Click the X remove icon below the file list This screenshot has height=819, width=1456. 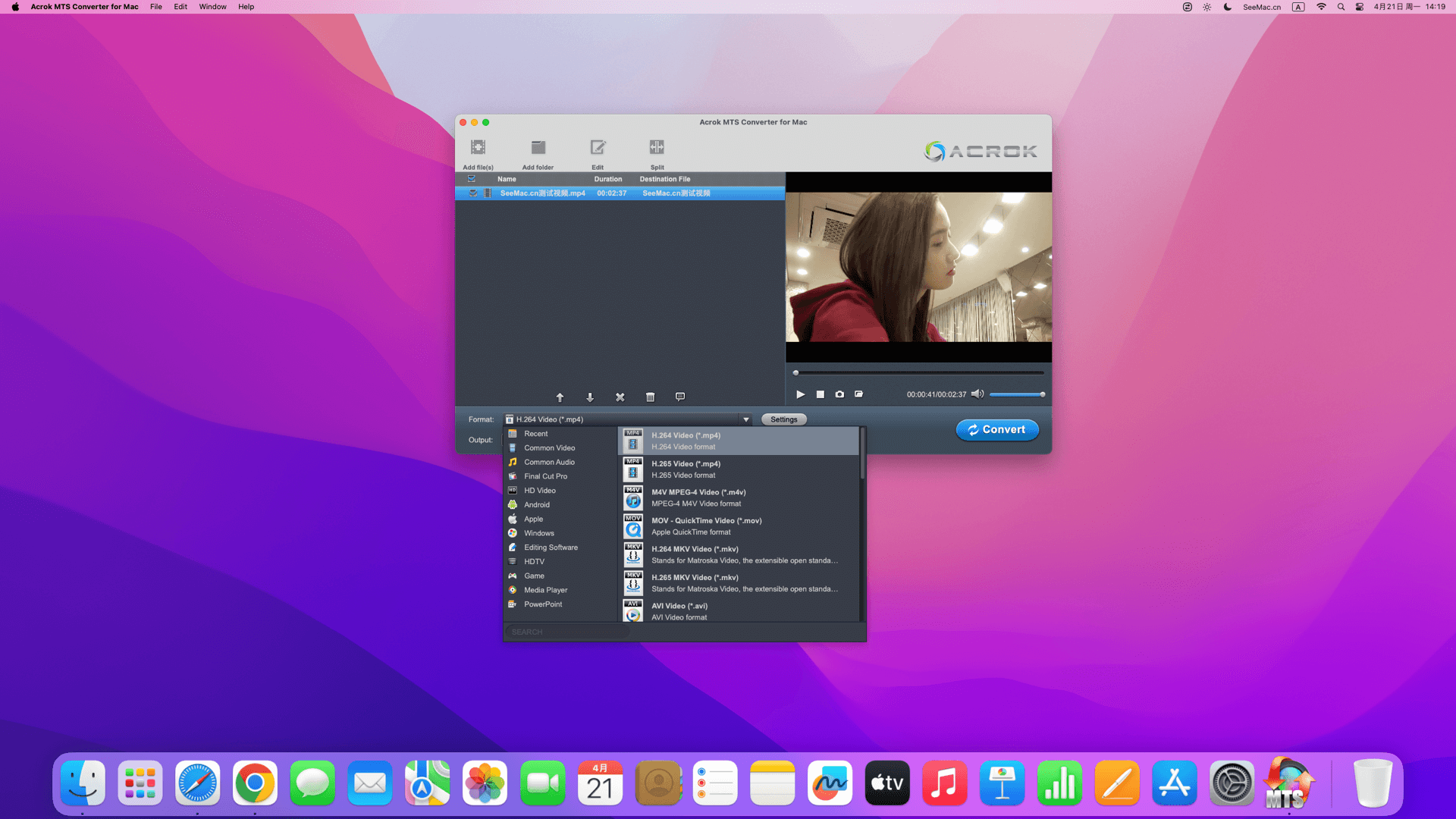pos(620,397)
